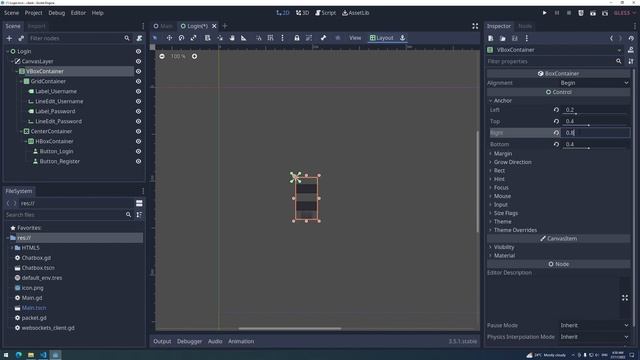Attach a script to selected node
Viewport: 640px width, 360px height.
[x=139, y=38]
